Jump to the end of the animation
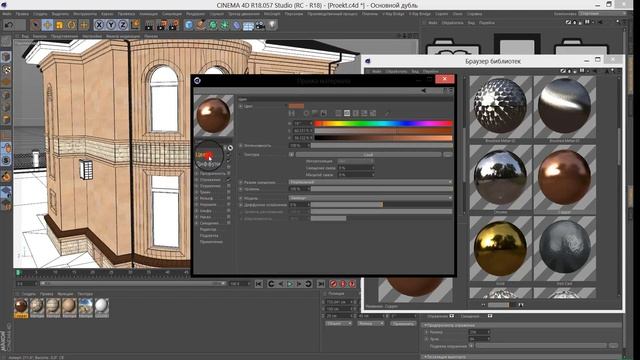Viewport: 640px width, 360px height. [x=321, y=284]
